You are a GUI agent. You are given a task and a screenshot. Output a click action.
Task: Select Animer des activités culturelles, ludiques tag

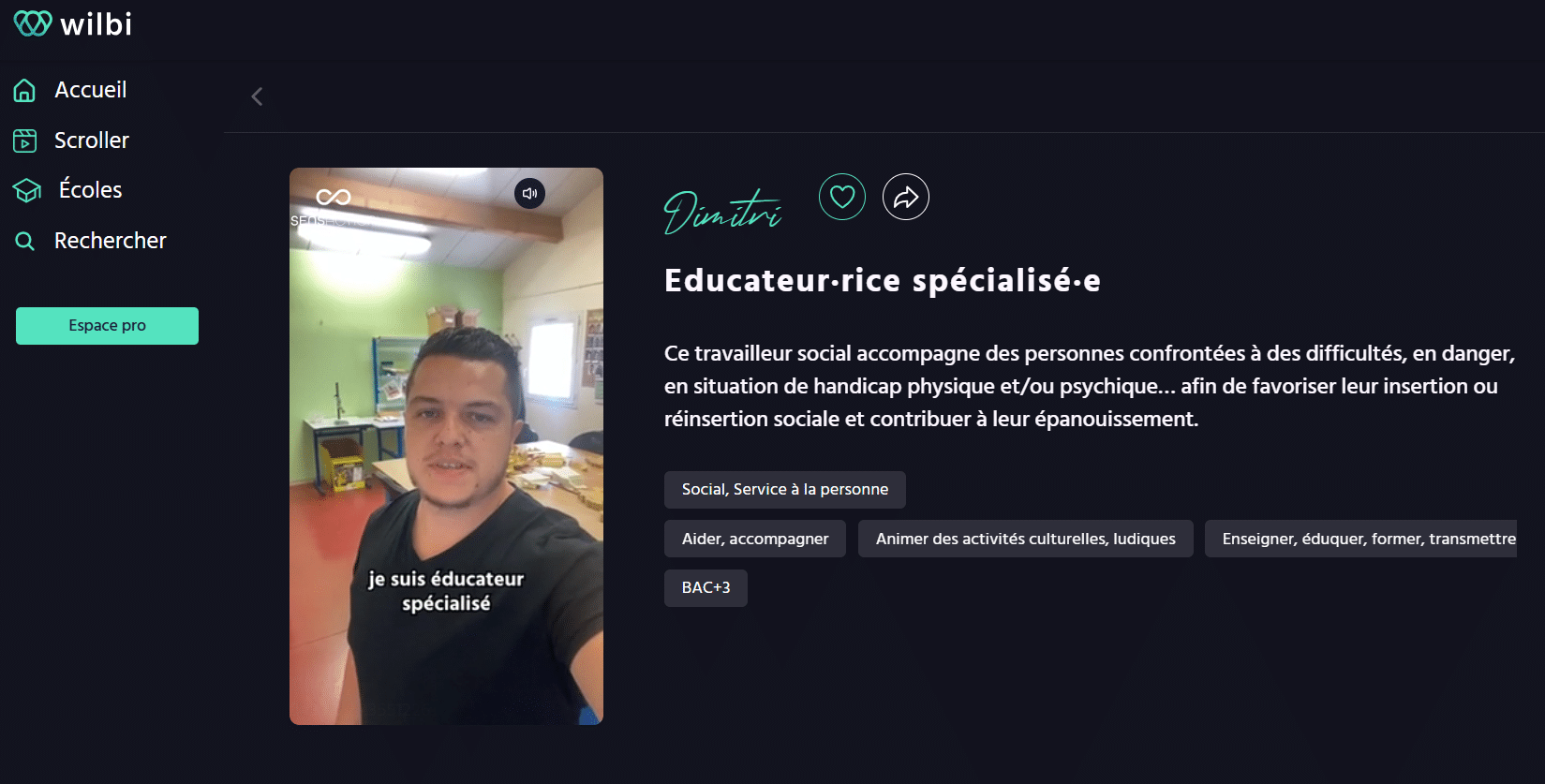click(1026, 539)
